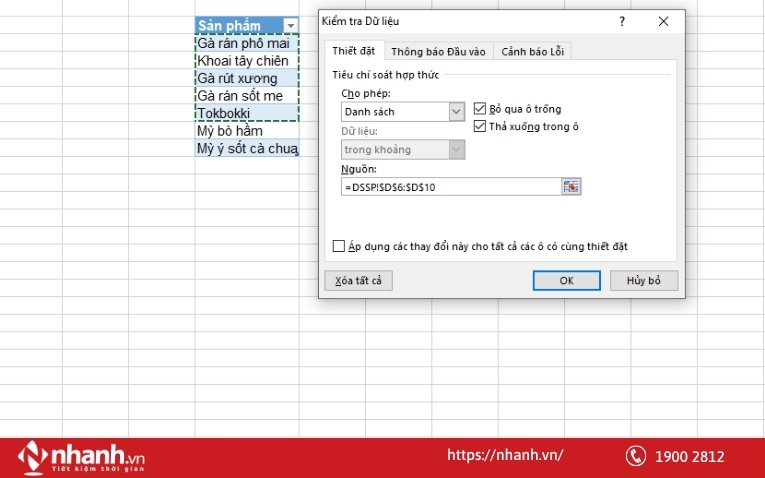The width and height of the screenshot is (765, 478).
Task: Click the Xóa tất cả button
Action: [358, 281]
